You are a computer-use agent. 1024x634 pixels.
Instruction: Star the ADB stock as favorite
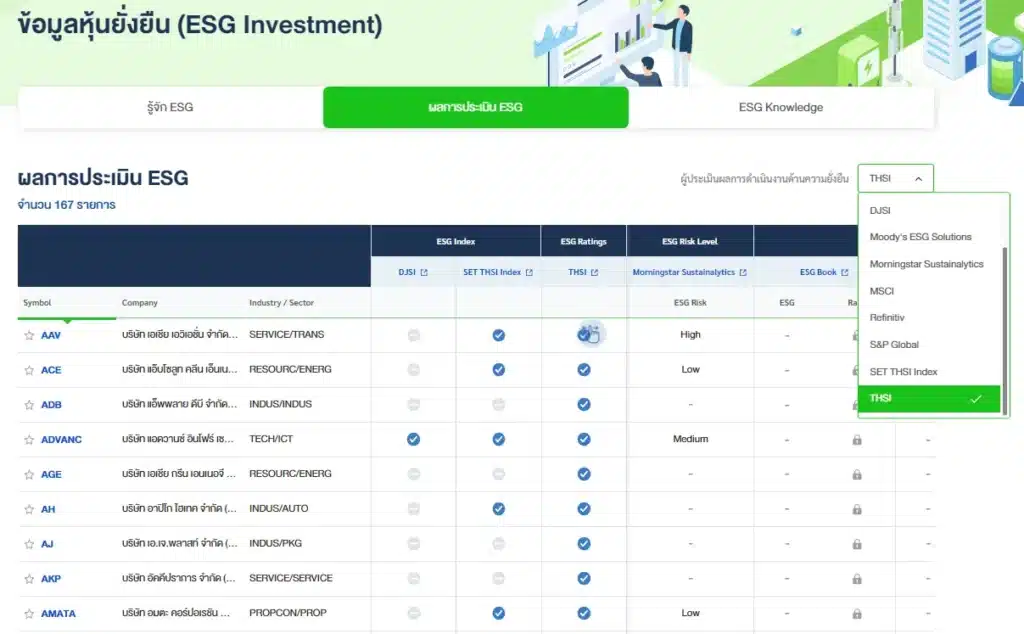click(x=29, y=405)
